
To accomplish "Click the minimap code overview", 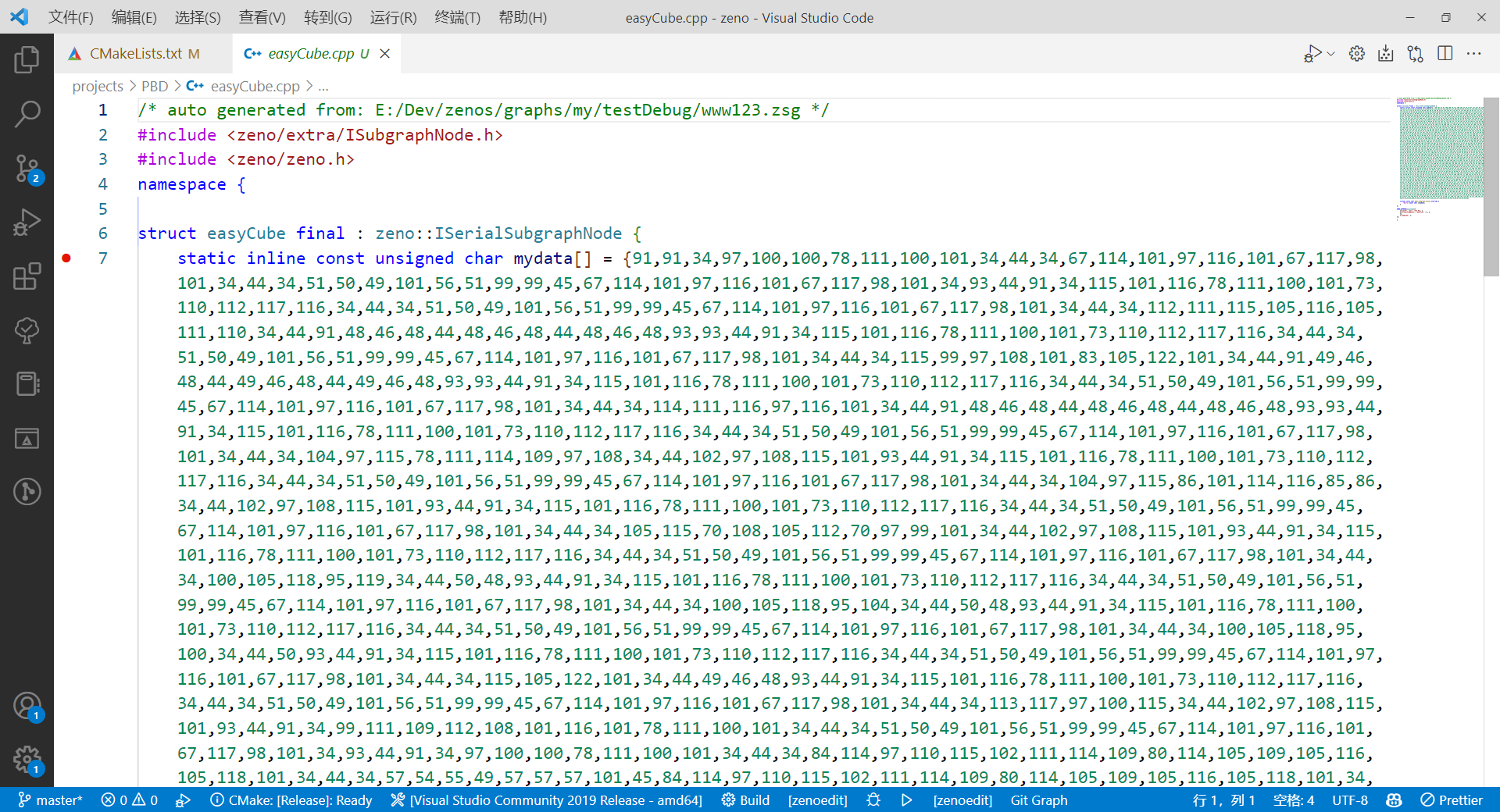I will pyautogui.click(x=1439, y=159).
